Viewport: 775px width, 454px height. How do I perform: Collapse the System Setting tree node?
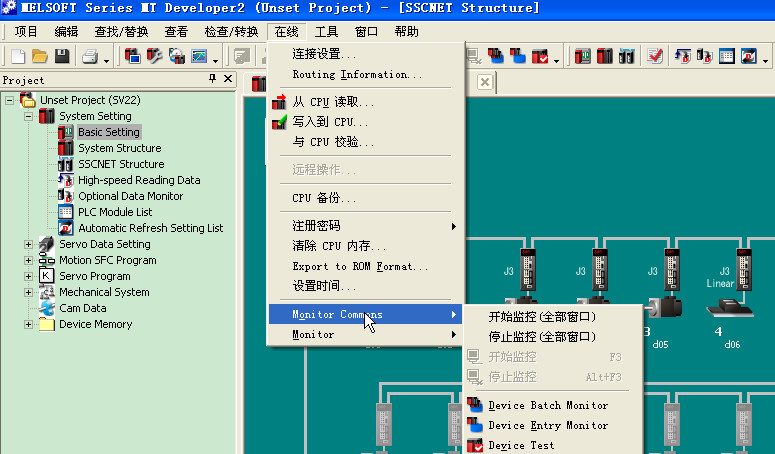pos(28,116)
